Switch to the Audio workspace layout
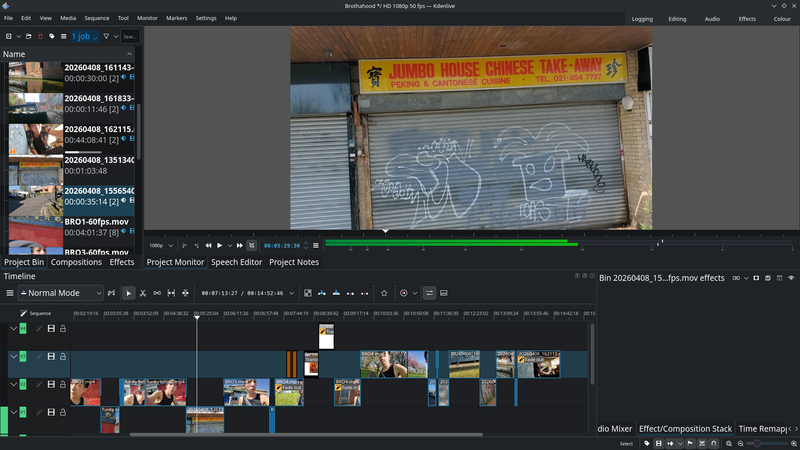 click(712, 19)
